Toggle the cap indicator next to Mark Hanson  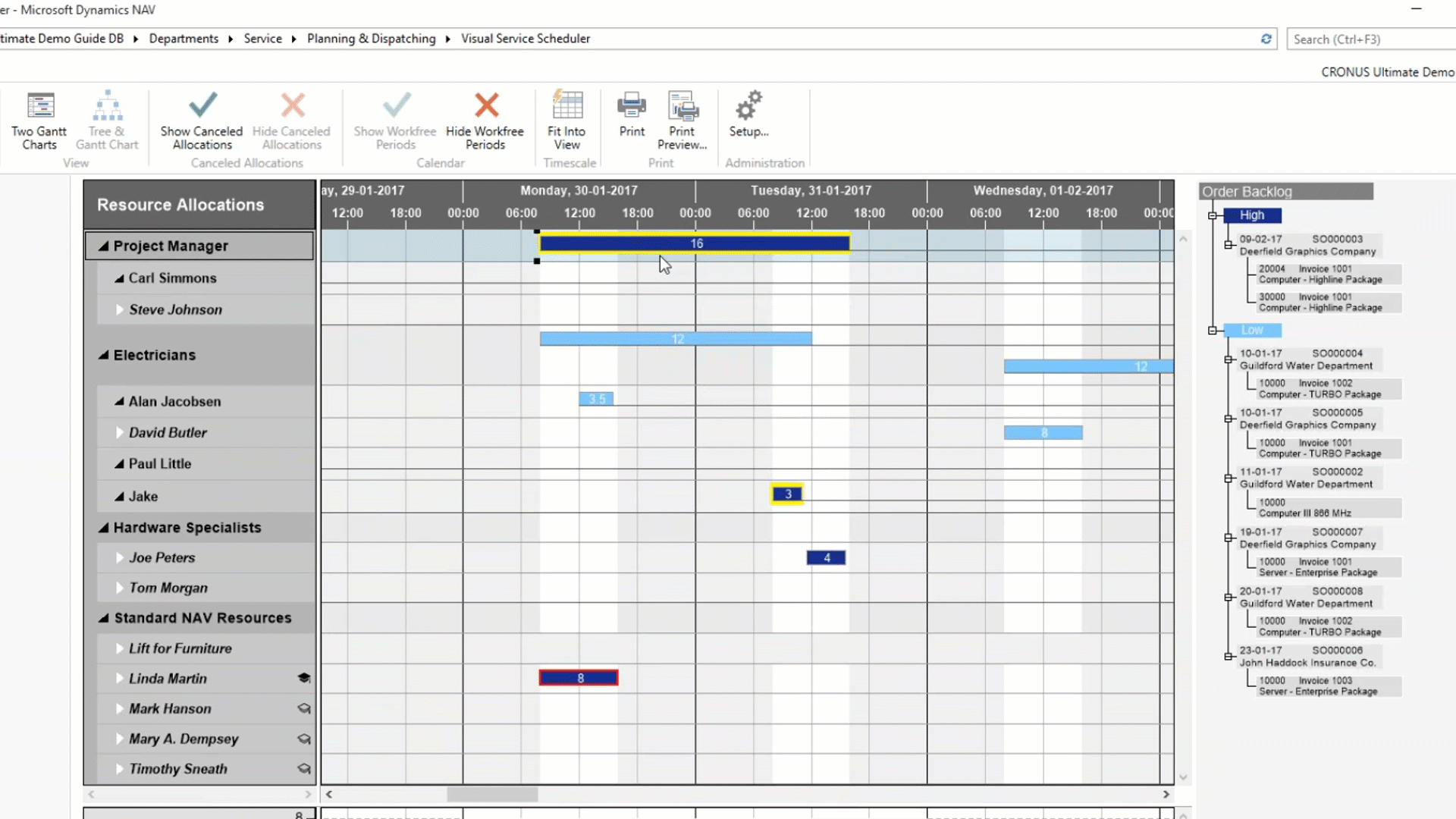coord(303,708)
